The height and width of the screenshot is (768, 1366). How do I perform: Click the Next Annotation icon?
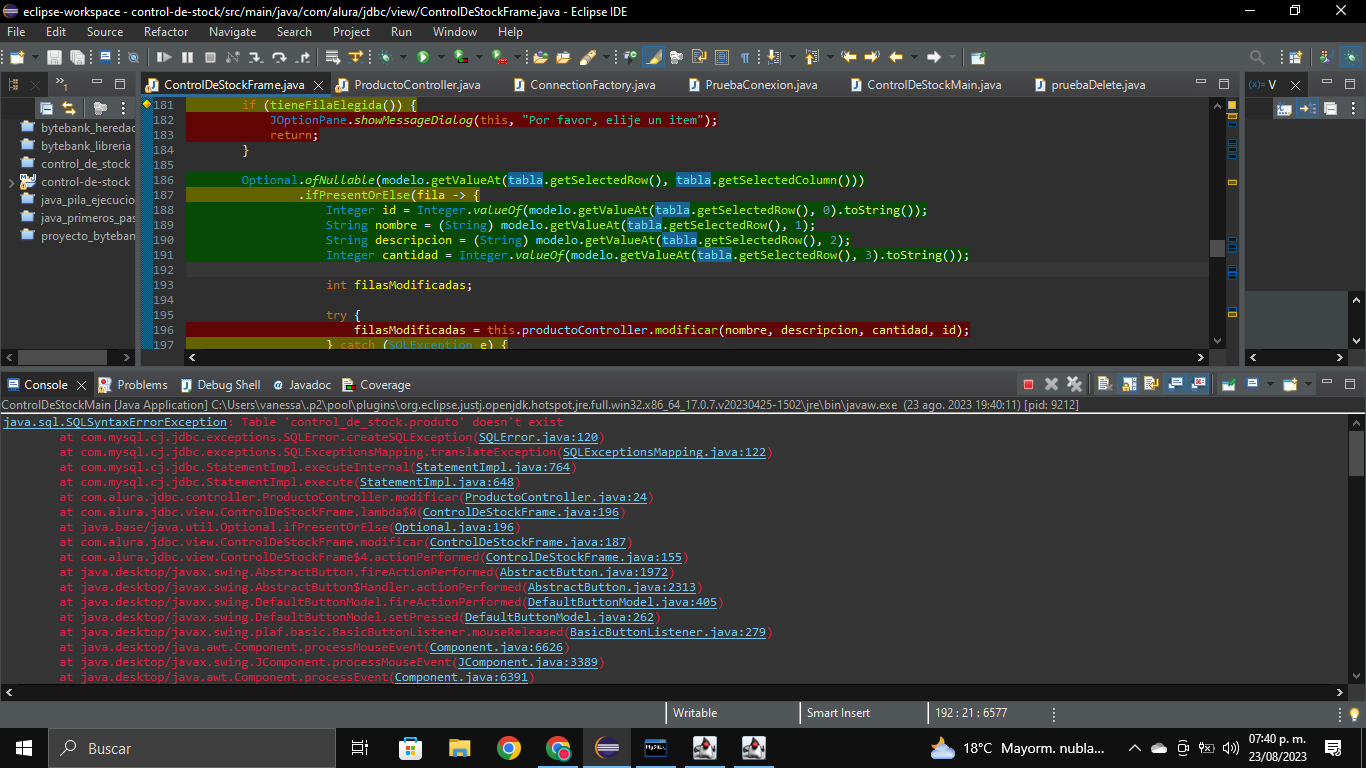(x=773, y=57)
